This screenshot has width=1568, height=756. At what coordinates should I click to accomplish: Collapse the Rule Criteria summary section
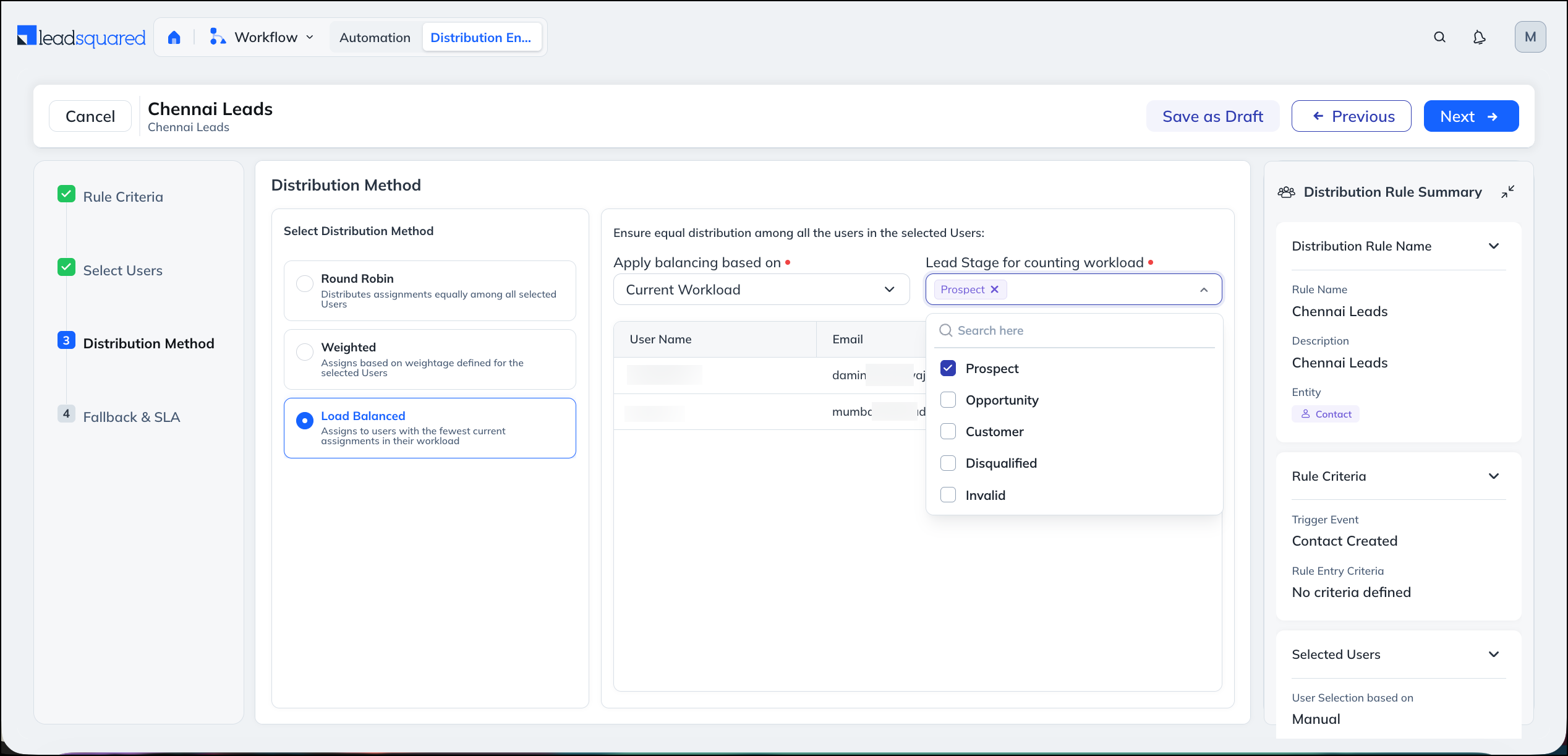point(1494,476)
